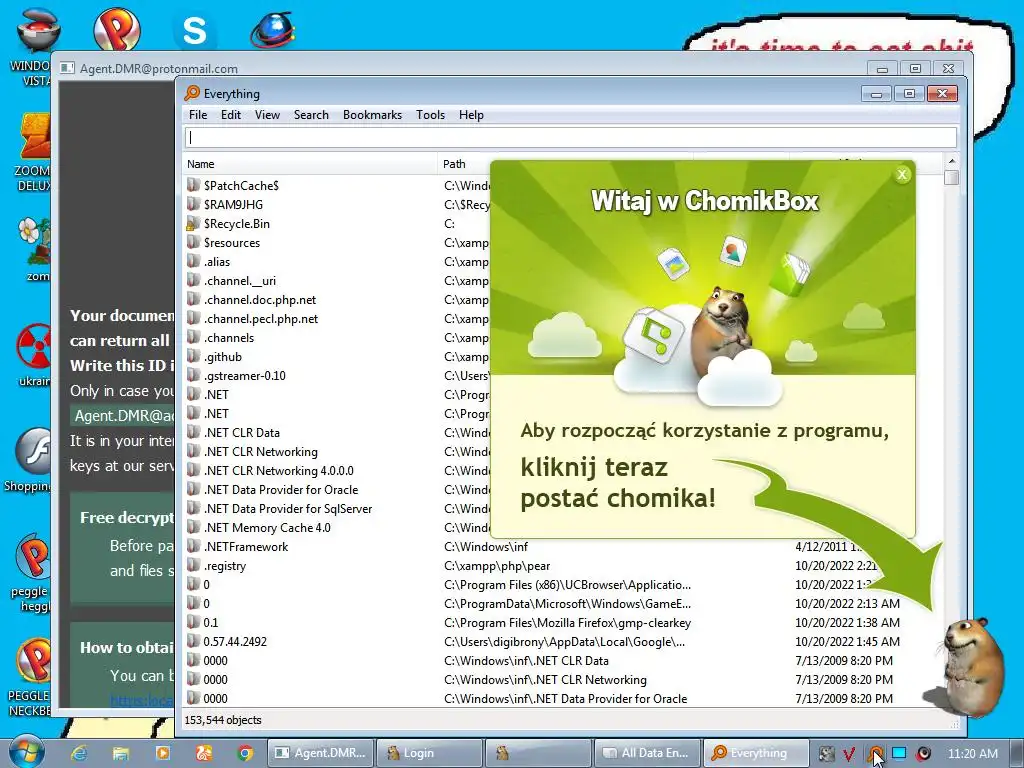Image resolution: width=1024 pixels, height=768 pixels.
Task: Select the .gstreamer-0.10 row
Action: click(244, 376)
